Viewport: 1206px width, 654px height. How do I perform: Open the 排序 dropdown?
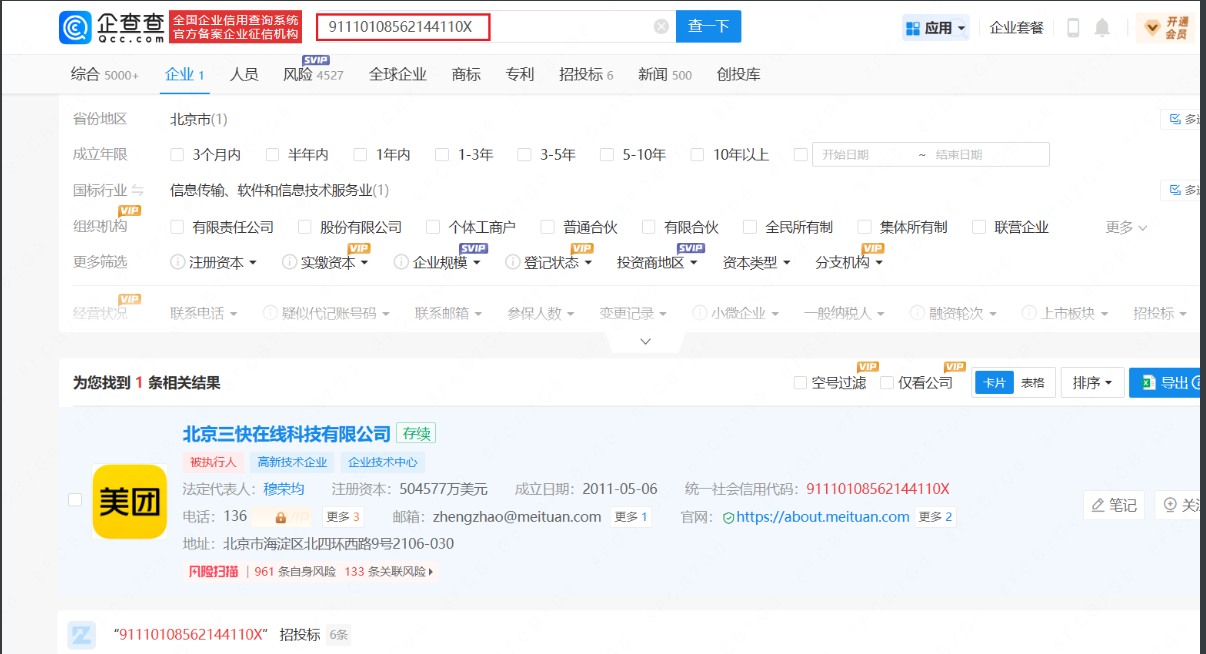click(1092, 383)
